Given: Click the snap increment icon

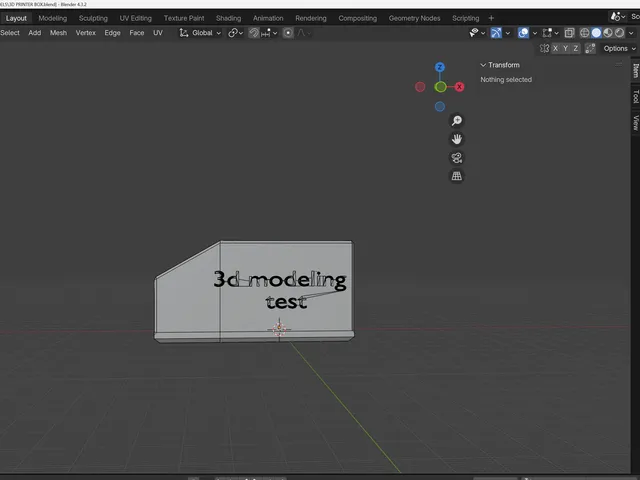Looking at the screenshot, I should pyautogui.click(x=265, y=33).
